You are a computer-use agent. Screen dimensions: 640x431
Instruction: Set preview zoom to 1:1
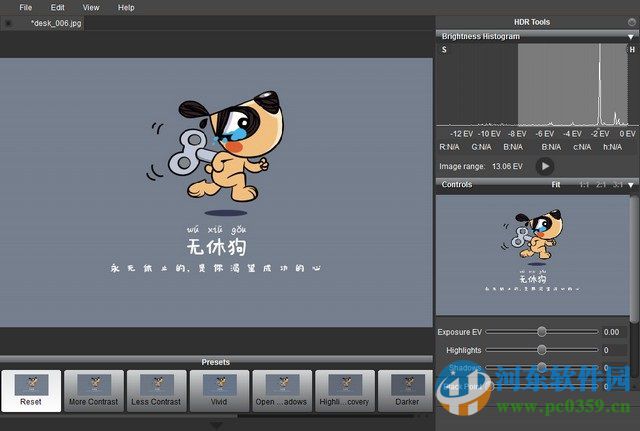tap(584, 184)
